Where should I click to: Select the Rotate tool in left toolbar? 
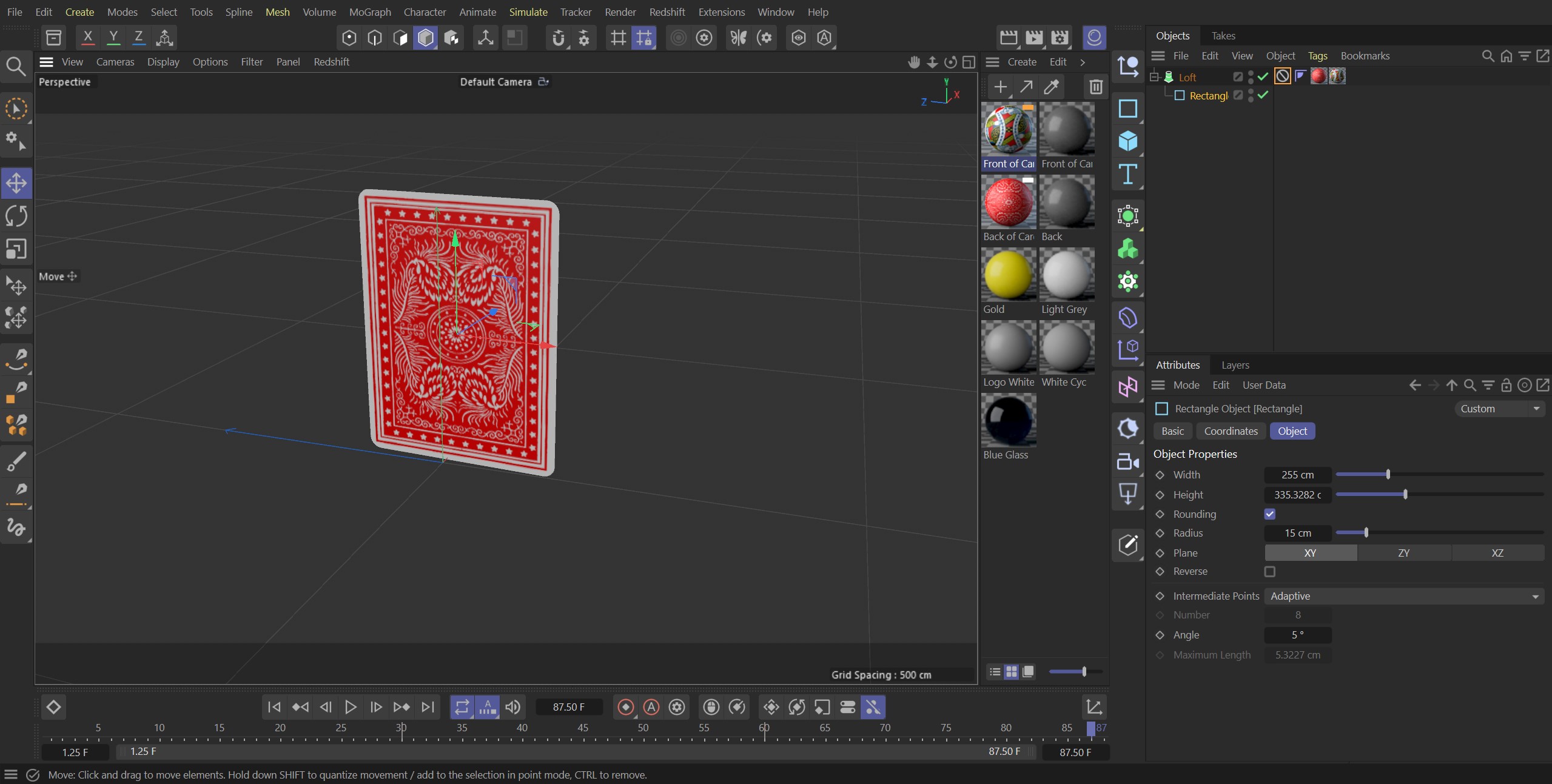coord(16,216)
